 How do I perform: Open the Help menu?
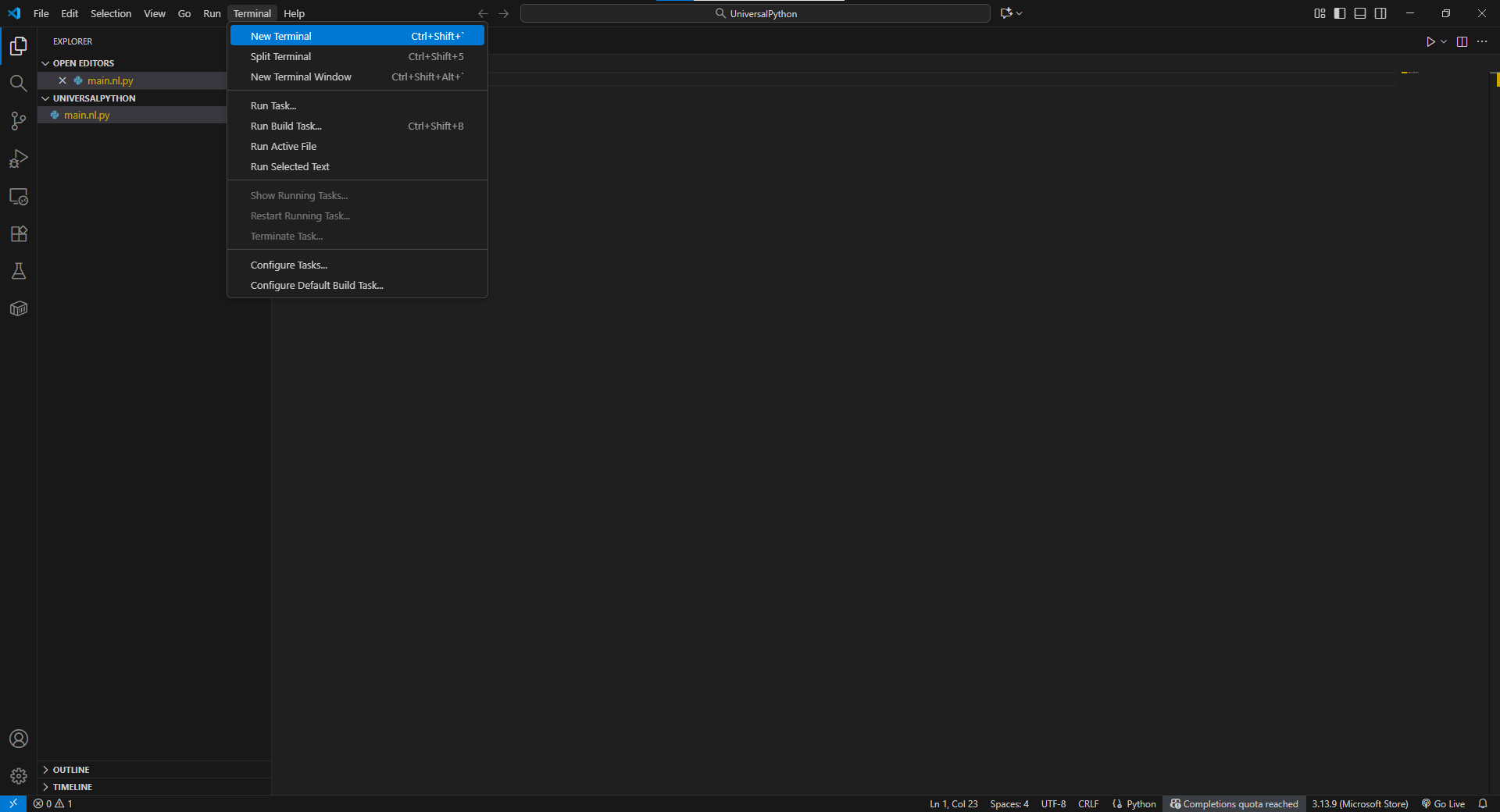[x=294, y=13]
